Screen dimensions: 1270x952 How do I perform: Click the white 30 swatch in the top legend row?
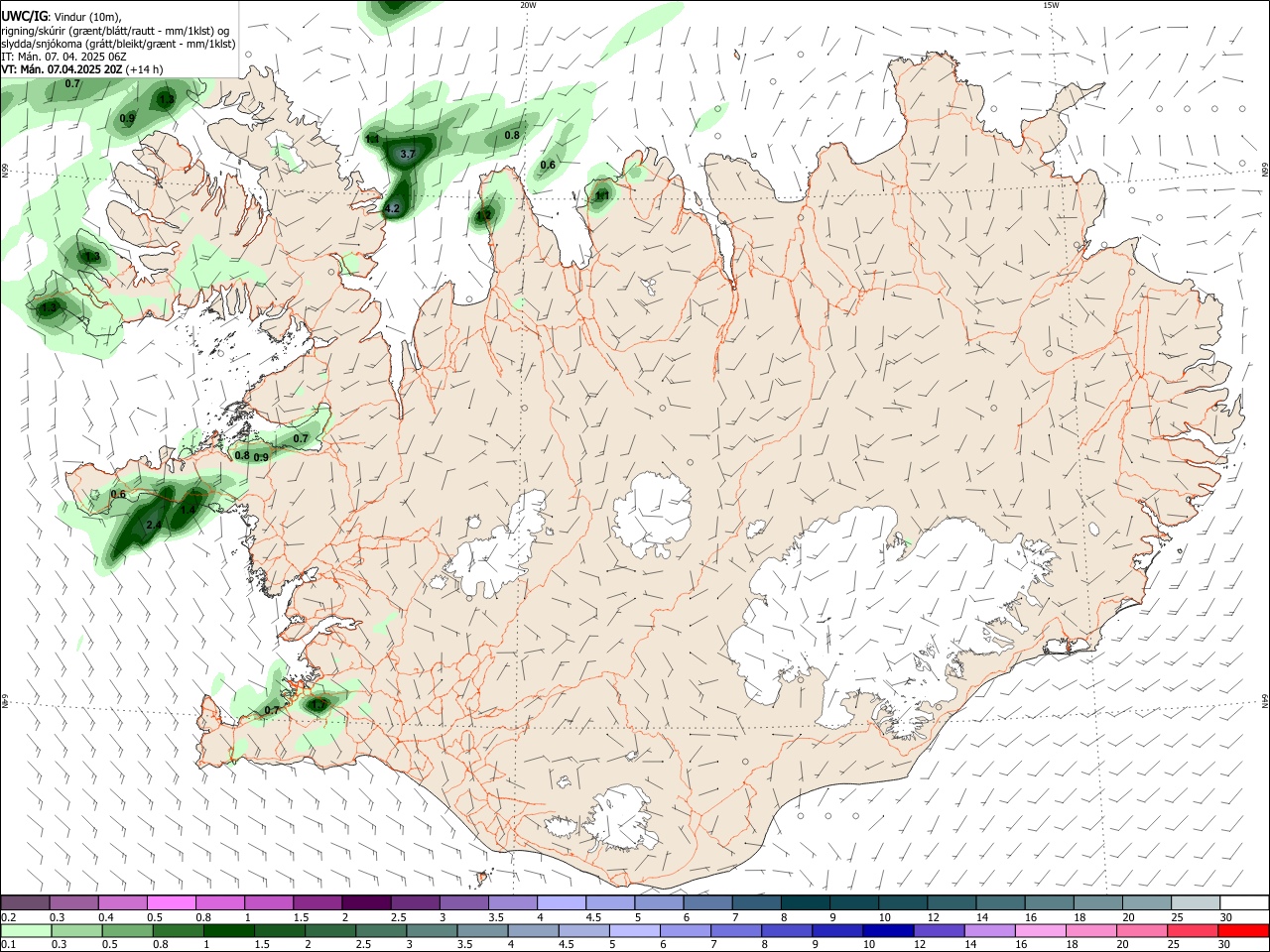click(x=1243, y=902)
